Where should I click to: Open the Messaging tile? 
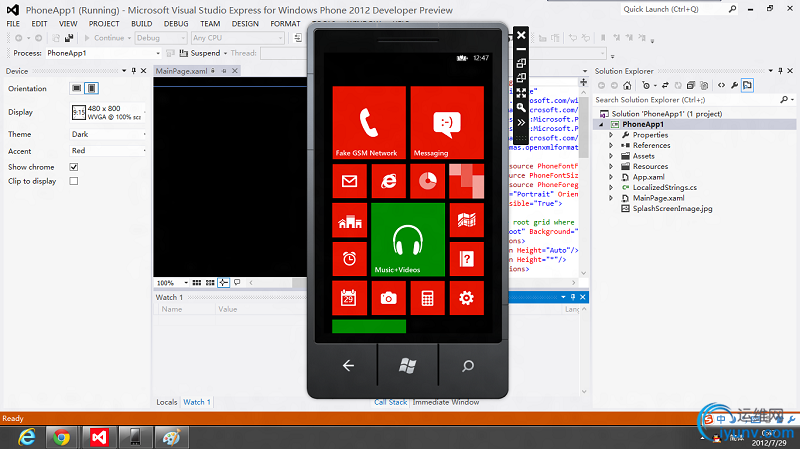coord(446,122)
